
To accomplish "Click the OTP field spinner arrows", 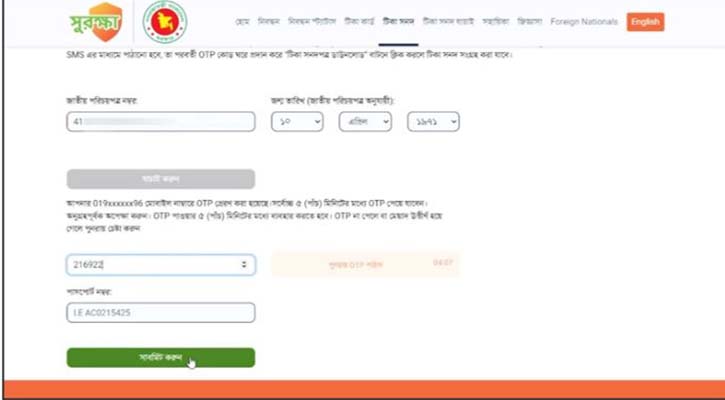I will pyautogui.click(x=244, y=265).
